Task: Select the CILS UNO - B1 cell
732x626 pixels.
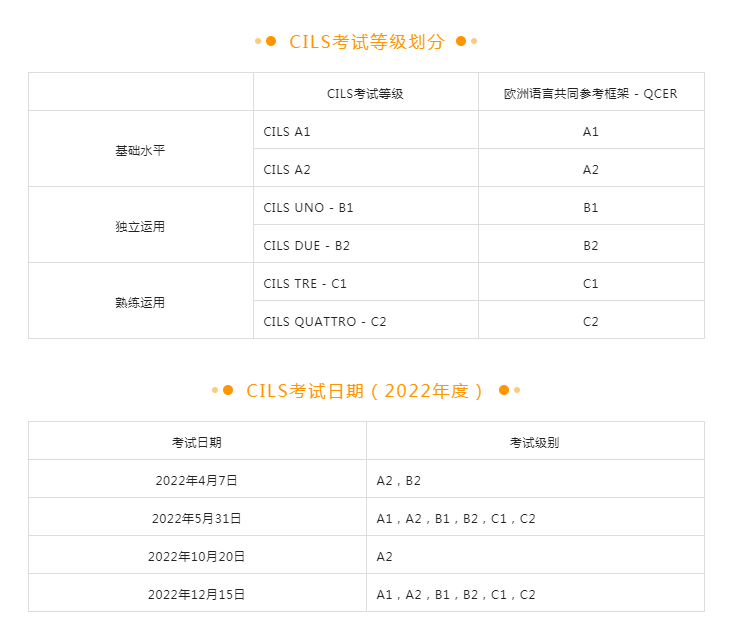Action: click(x=308, y=207)
